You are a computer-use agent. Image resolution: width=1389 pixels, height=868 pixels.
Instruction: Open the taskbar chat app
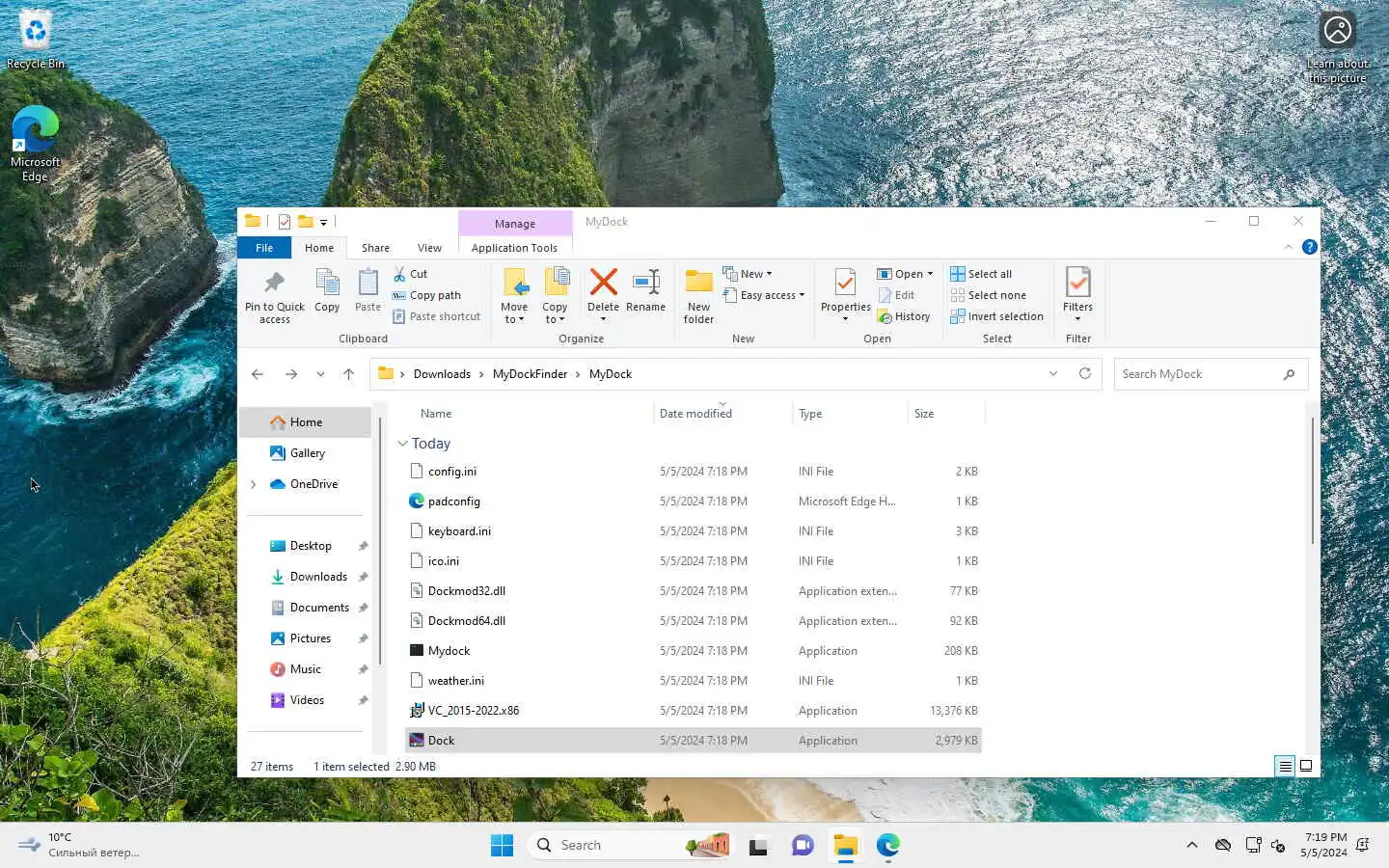[x=803, y=845]
